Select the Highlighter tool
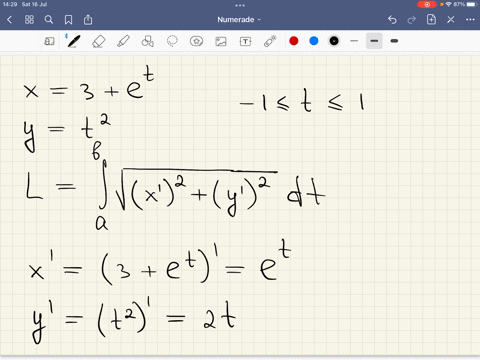The width and height of the screenshot is (480, 360). click(x=123, y=41)
